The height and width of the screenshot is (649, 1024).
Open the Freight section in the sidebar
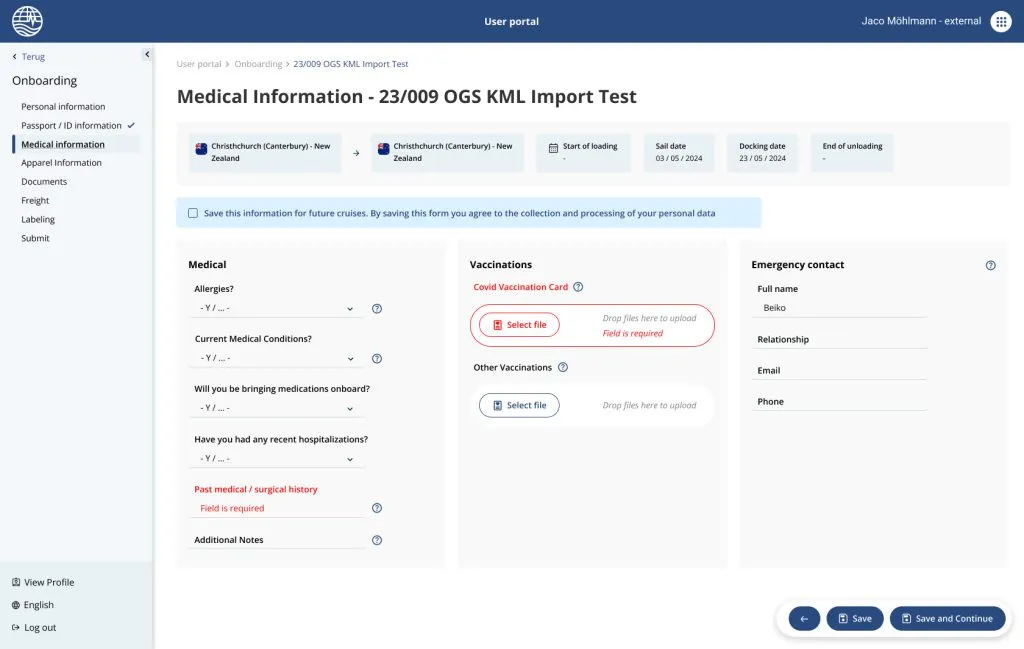pyautogui.click(x=35, y=200)
